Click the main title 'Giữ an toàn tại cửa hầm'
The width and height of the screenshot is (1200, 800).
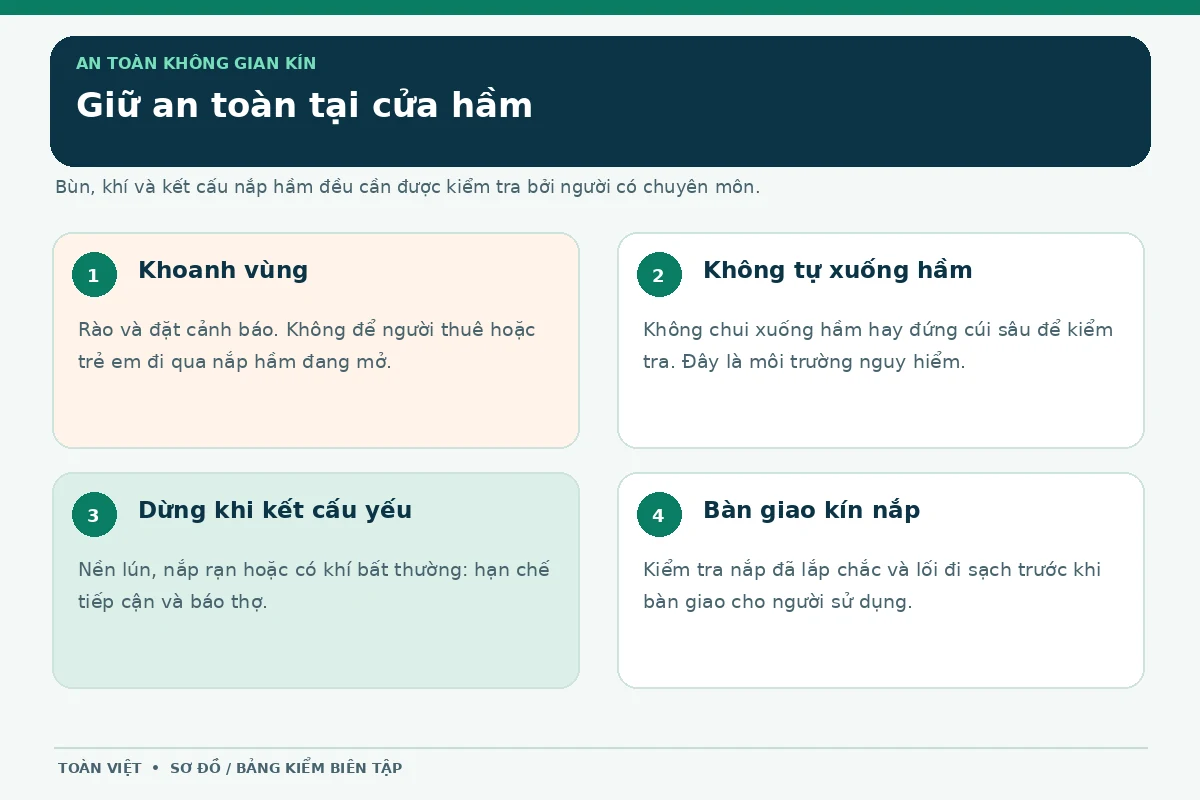[x=305, y=105]
